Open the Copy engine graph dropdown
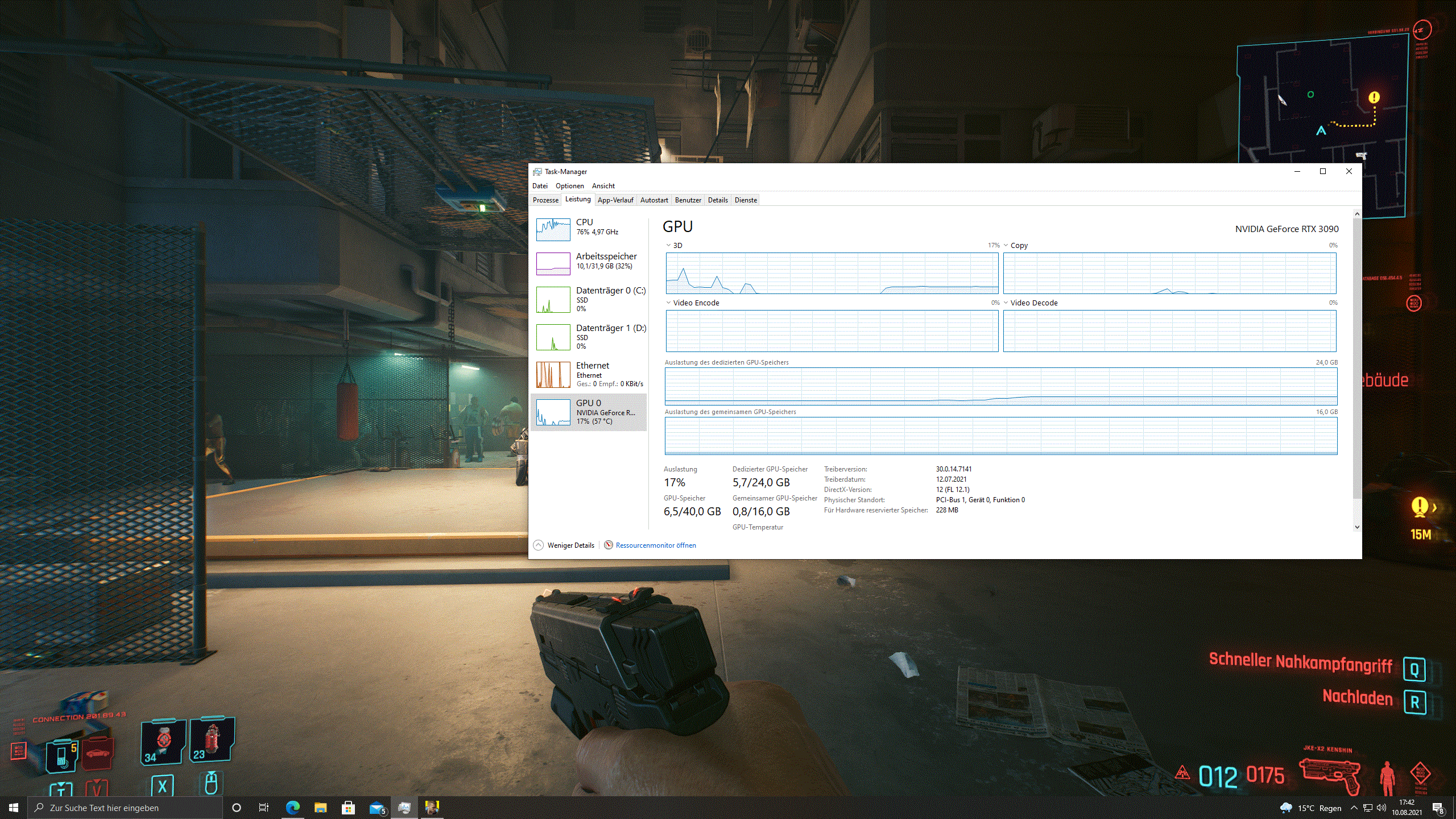1456x819 pixels. (1016, 246)
